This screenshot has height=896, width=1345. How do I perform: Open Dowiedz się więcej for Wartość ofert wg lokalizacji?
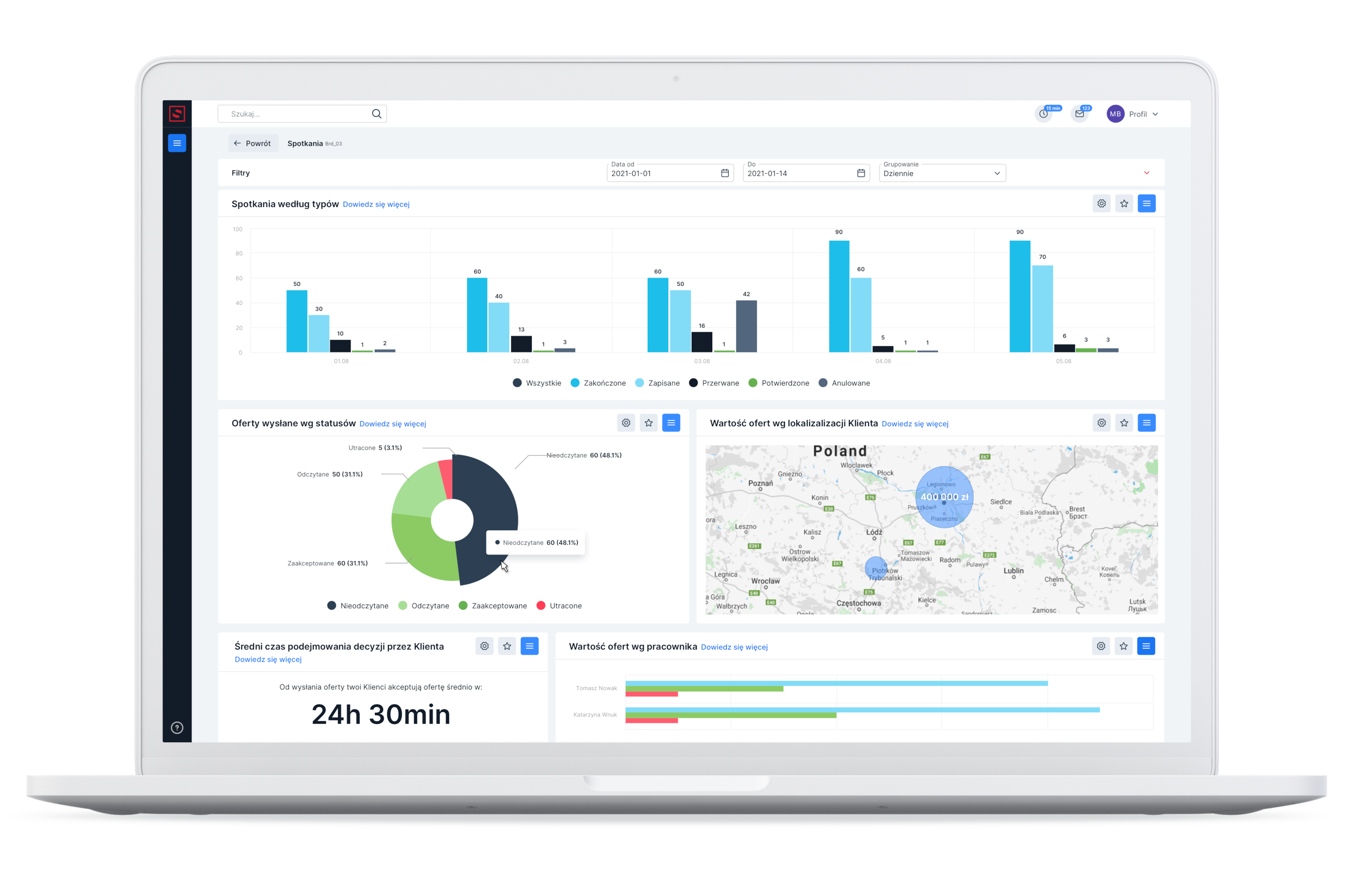[x=915, y=424]
